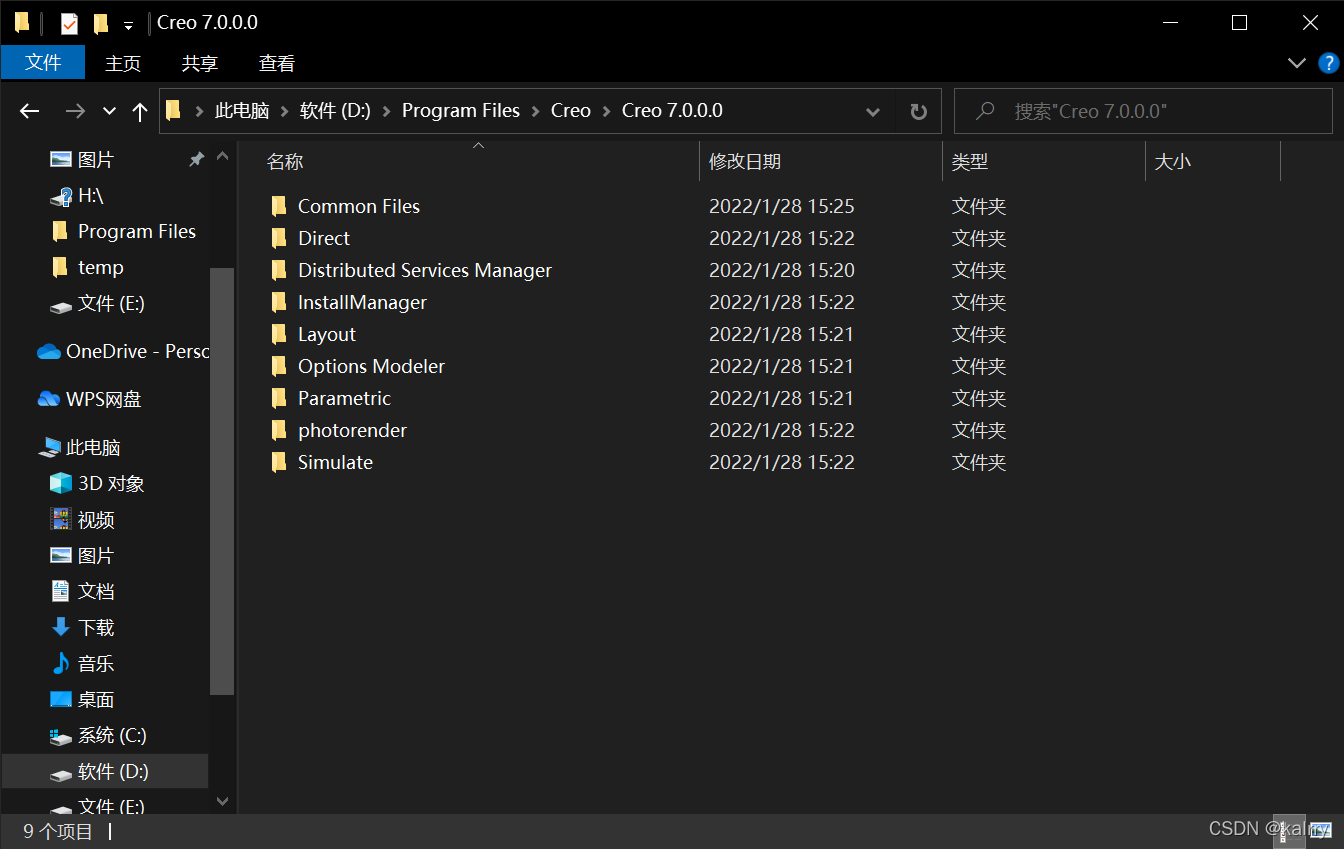Jump to 此电脑 in the breadcrumb
1344x849 pixels.
pos(242,111)
